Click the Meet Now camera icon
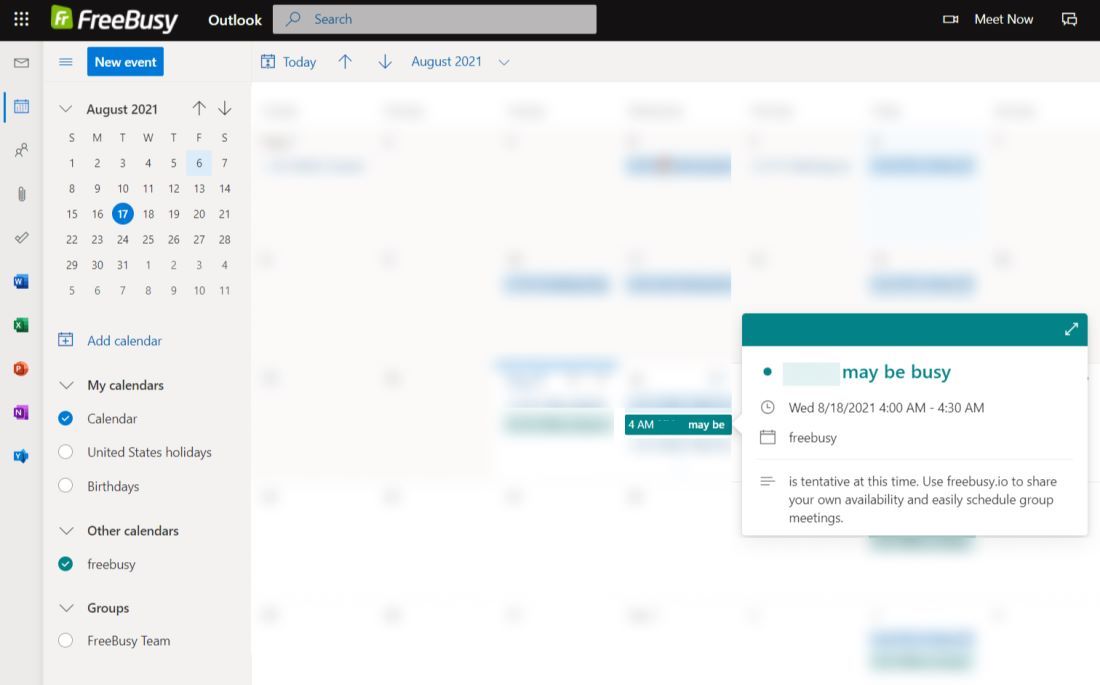Image resolution: width=1100 pixels, height=685 pixels. coord(951,20)
